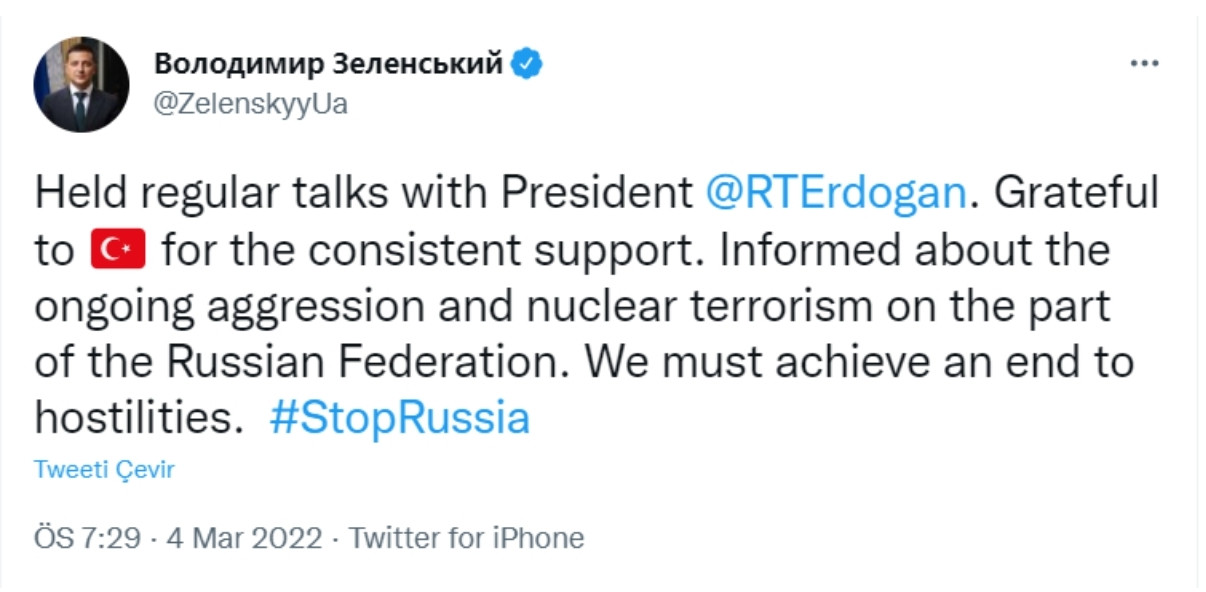Click the word 'hostilities.' in tweet

[139, 418]
